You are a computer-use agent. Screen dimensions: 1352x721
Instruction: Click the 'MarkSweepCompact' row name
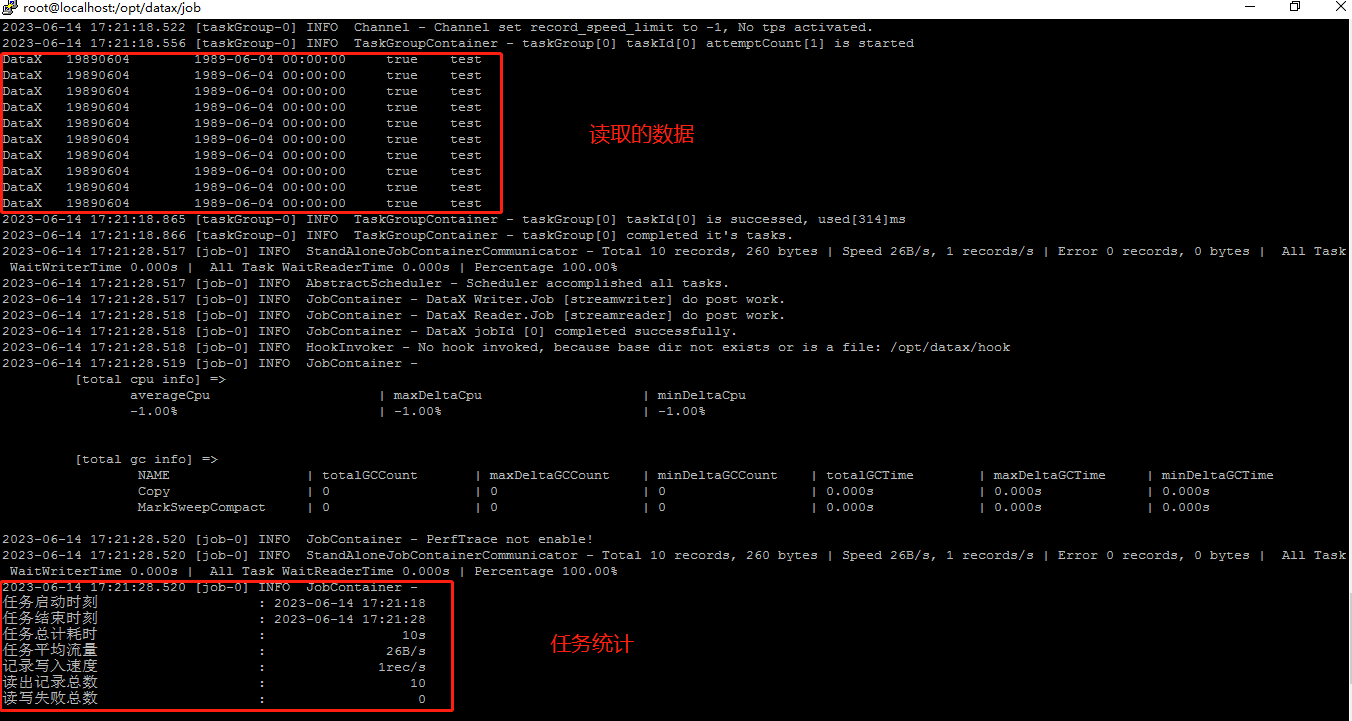(x=202, y=507)
